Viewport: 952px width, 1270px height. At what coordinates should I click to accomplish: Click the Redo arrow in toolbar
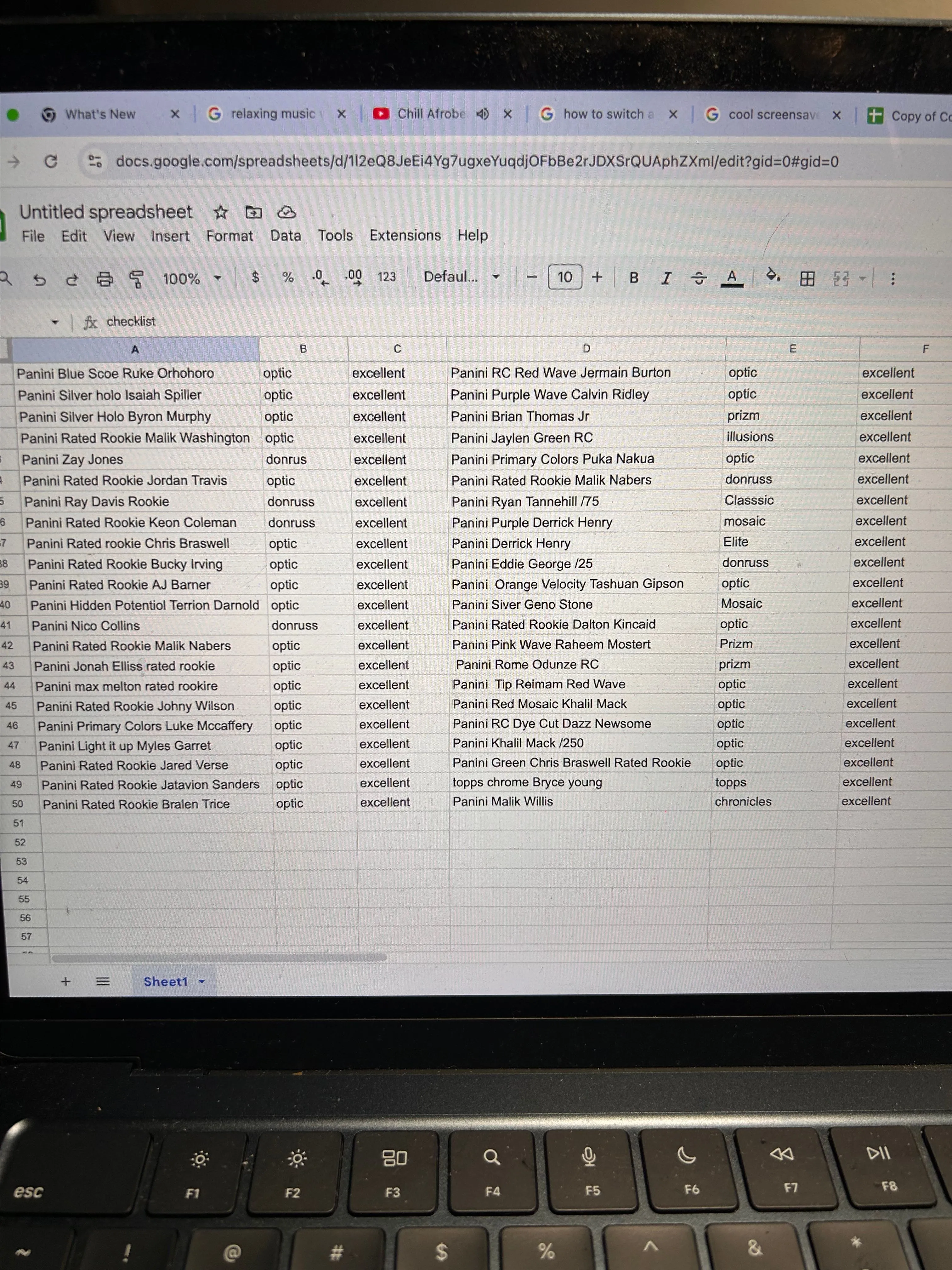[x=72, y=280]
